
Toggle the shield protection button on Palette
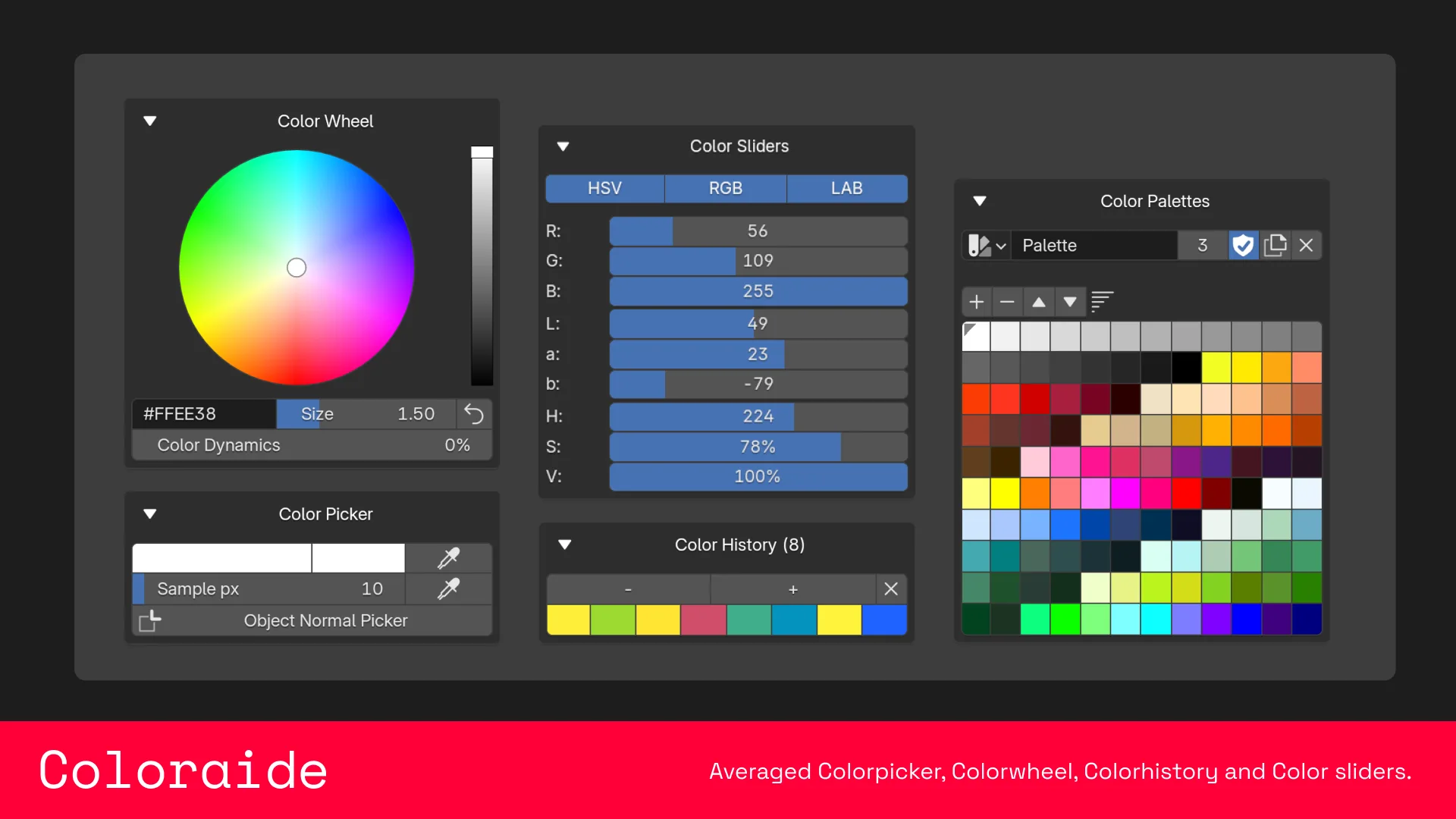(x=1243, y=245)
